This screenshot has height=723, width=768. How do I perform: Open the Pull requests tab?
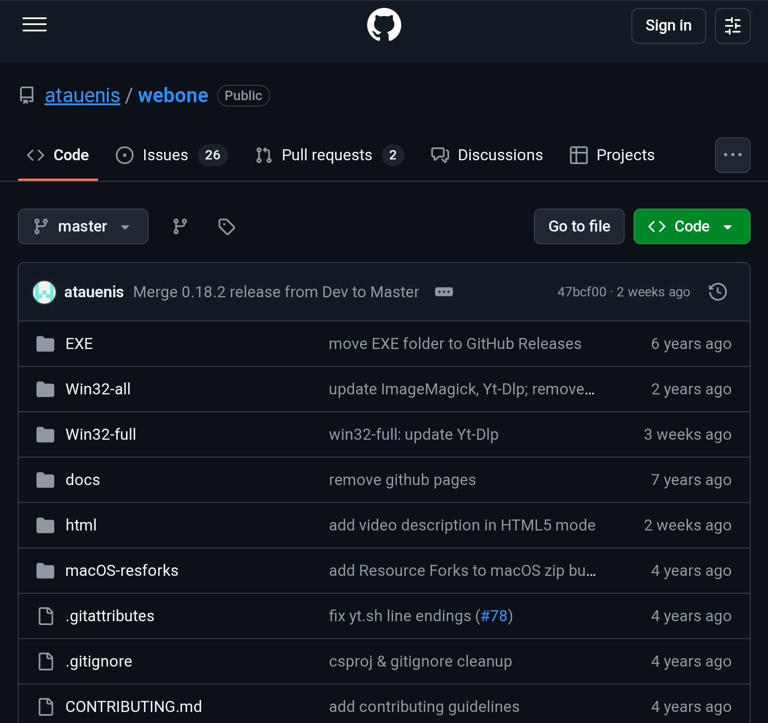(329, 155)
